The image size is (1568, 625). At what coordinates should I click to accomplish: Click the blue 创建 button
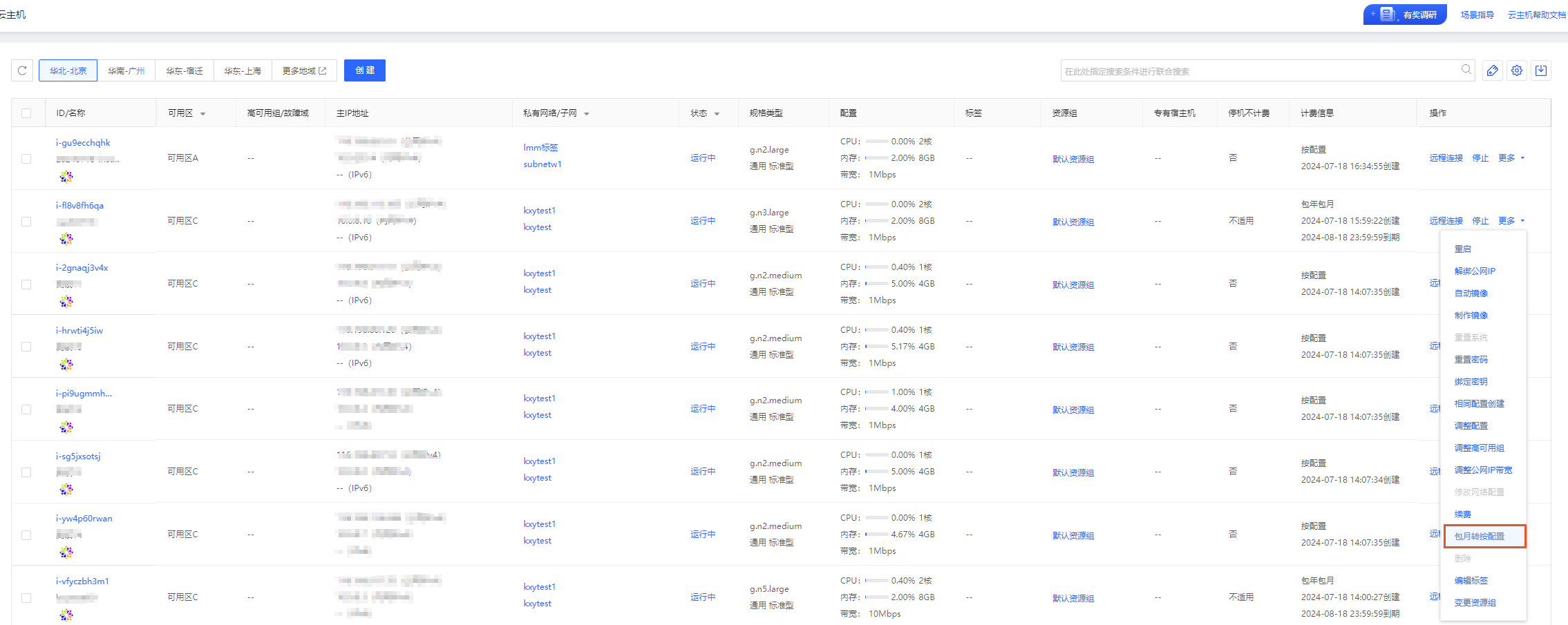[365, 70]
